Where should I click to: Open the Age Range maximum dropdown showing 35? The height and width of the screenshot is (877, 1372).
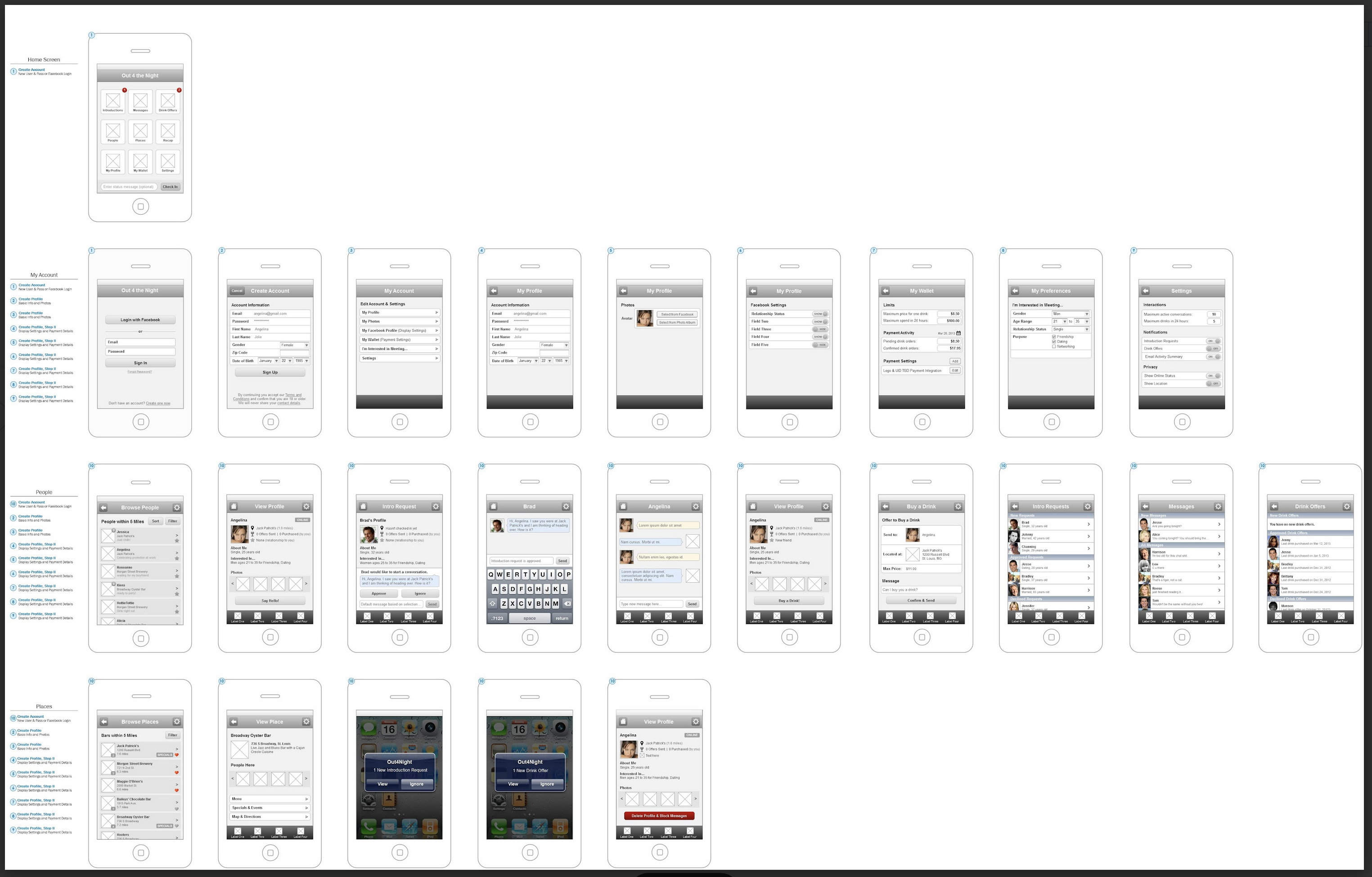[1082, 321]
